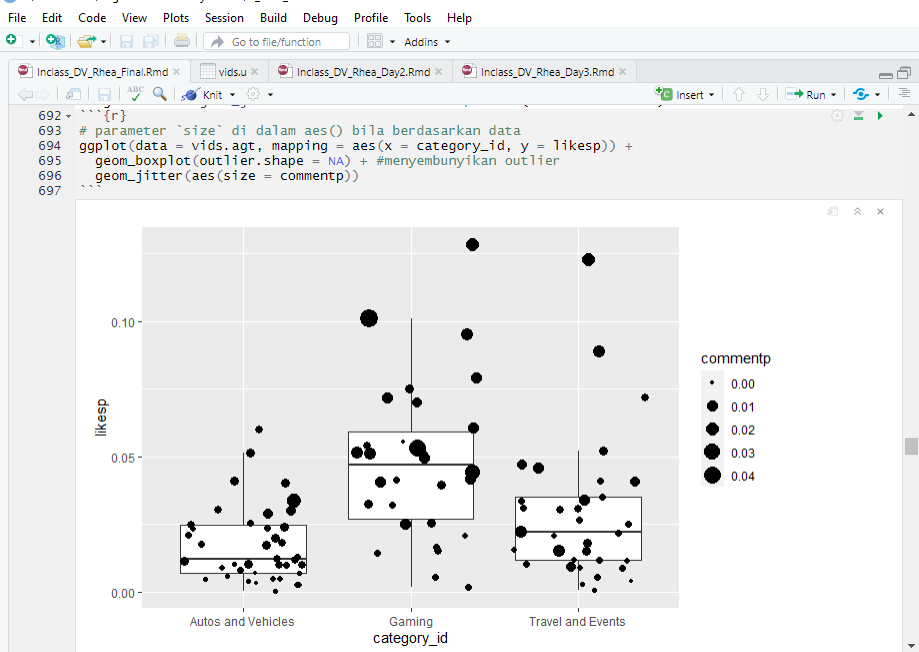Toggle the document outline panel

point(905,93)
